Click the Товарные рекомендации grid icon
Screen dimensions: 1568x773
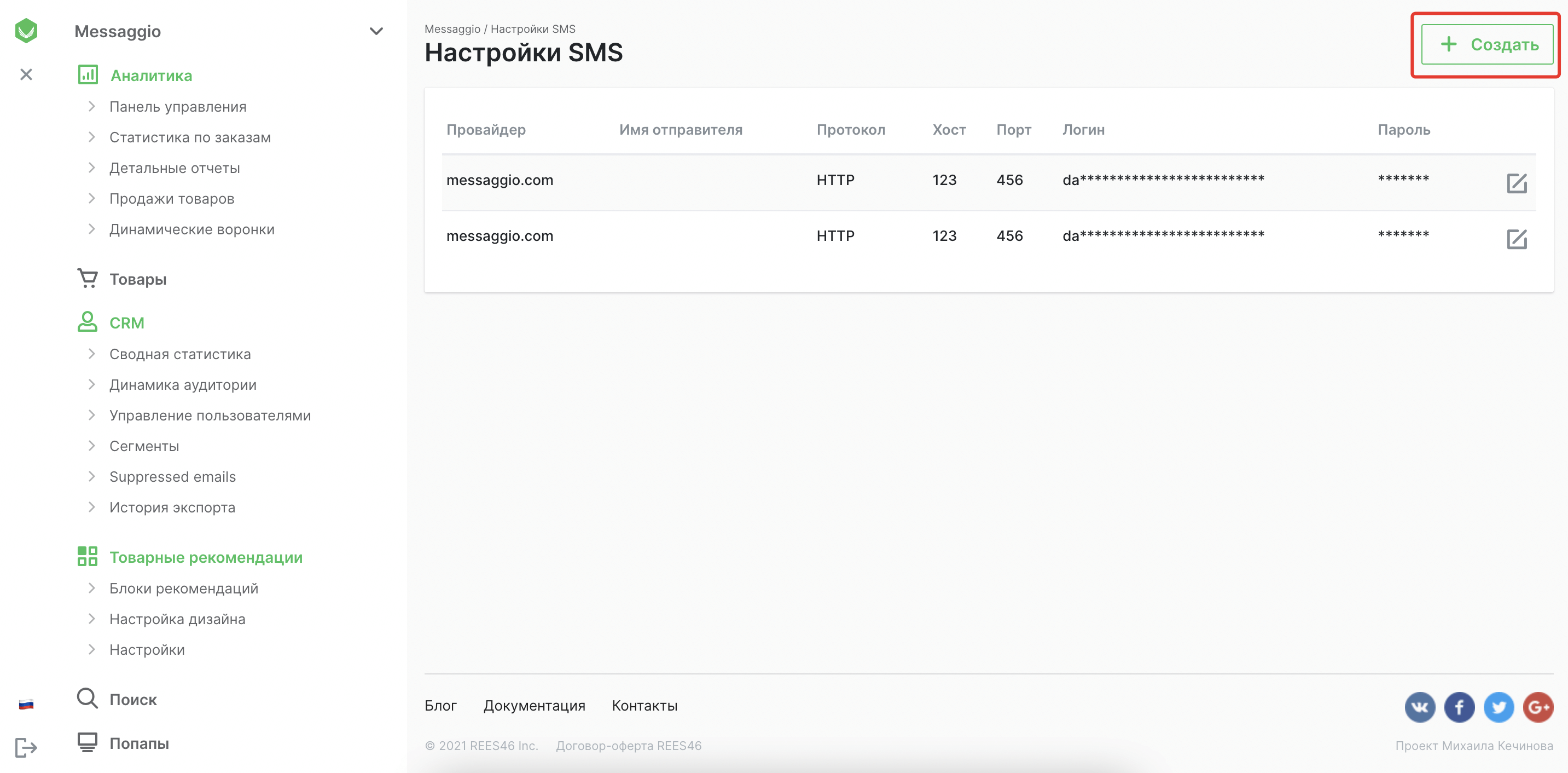tap(87, 556)
